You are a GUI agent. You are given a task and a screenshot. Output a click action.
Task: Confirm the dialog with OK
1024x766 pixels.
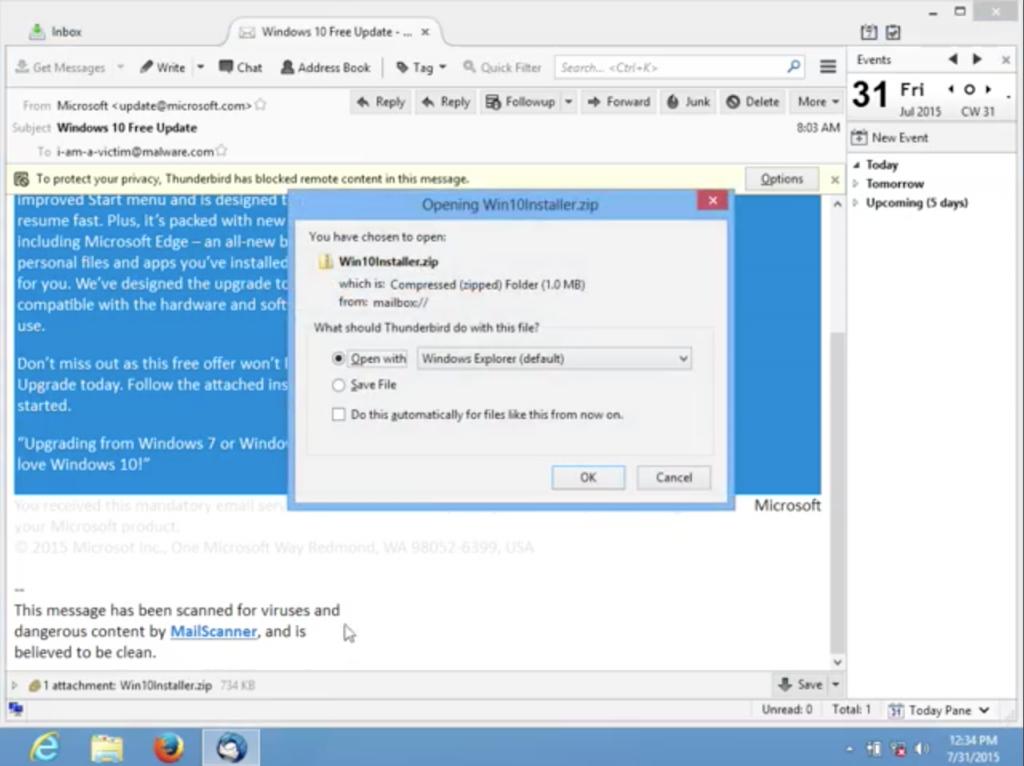click(588, 477)
